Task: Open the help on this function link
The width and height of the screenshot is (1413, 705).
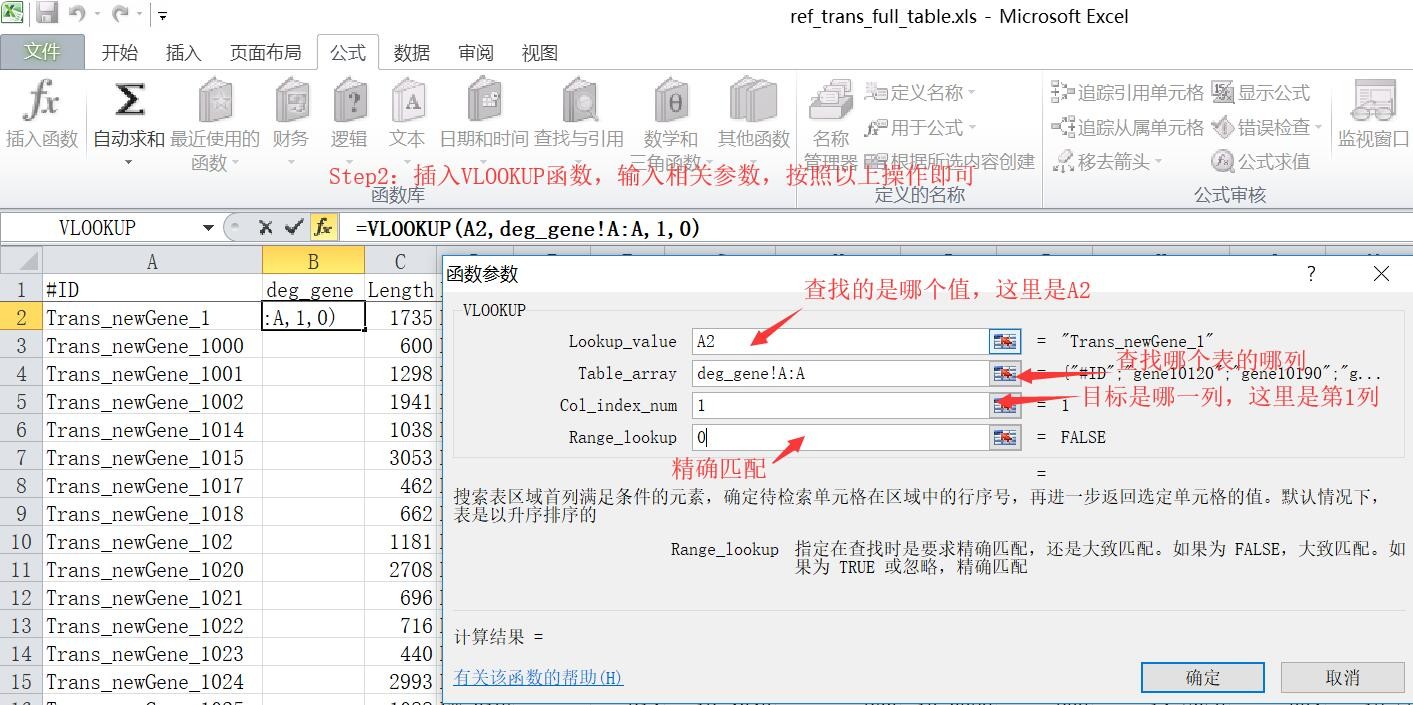Action: point(538,678)
